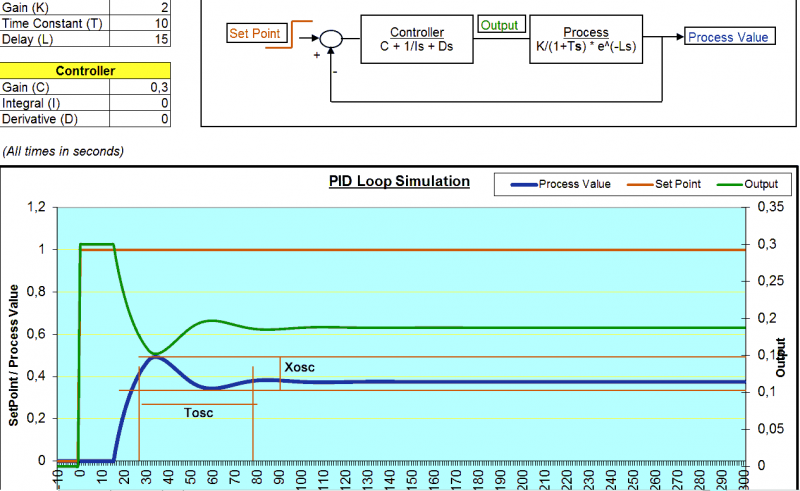Select the Xosc annotation label
The image size is (800, 491).
299,368
